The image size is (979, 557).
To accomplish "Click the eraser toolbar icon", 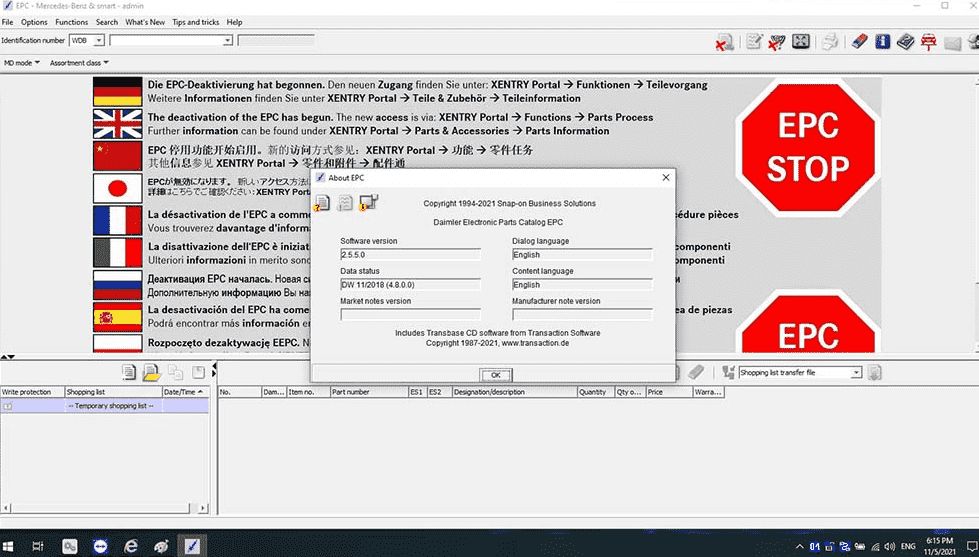I will 860,42.
